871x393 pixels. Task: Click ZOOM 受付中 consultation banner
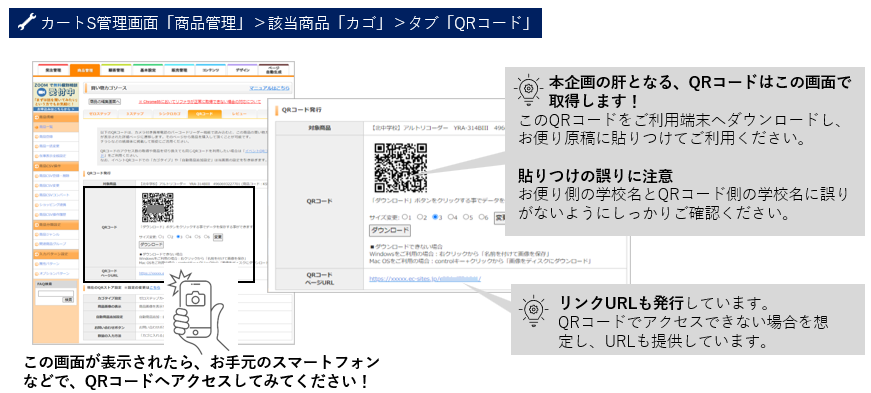point(56,96)
